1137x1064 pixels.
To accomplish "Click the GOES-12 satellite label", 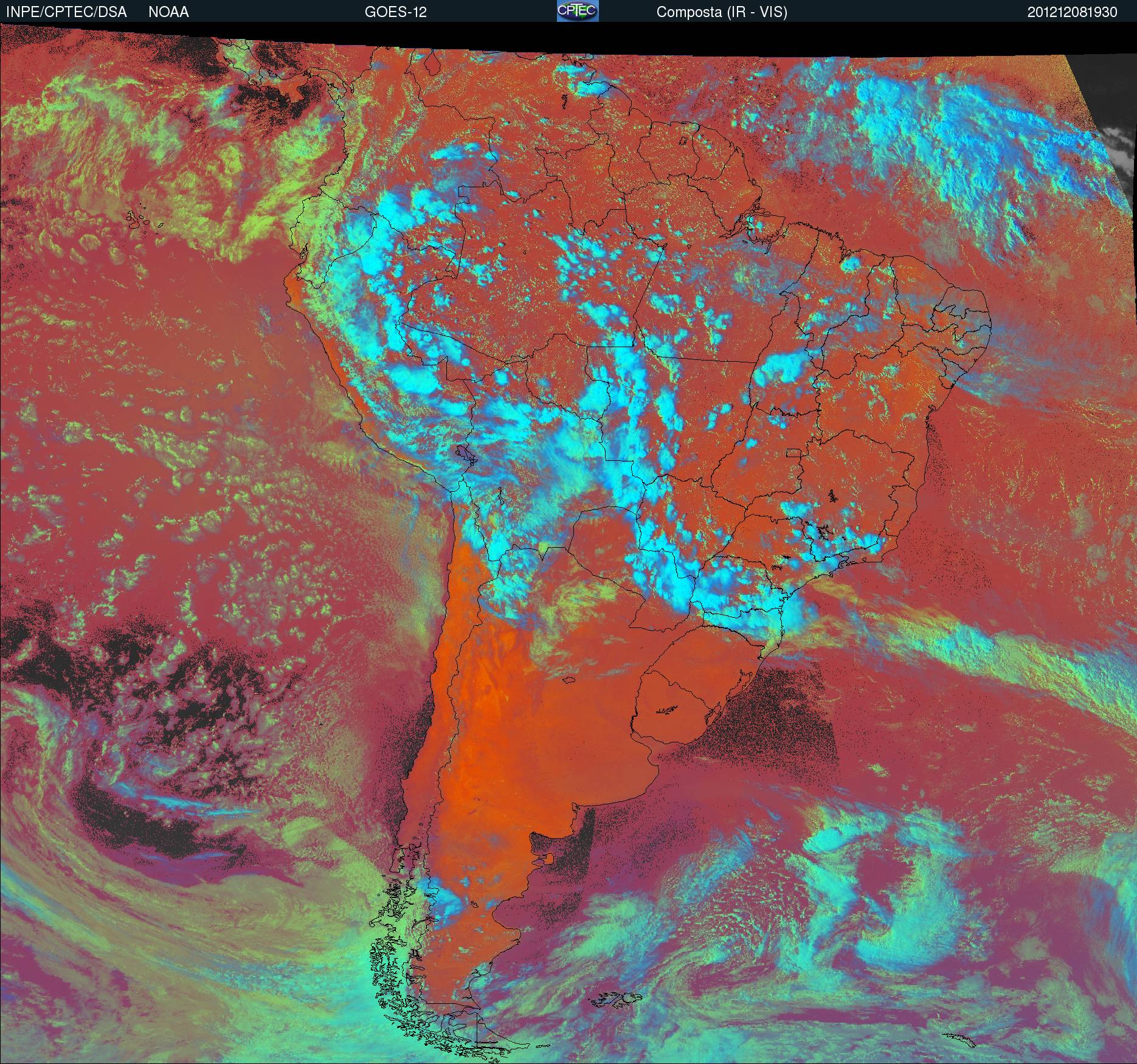I will (395, 12).
